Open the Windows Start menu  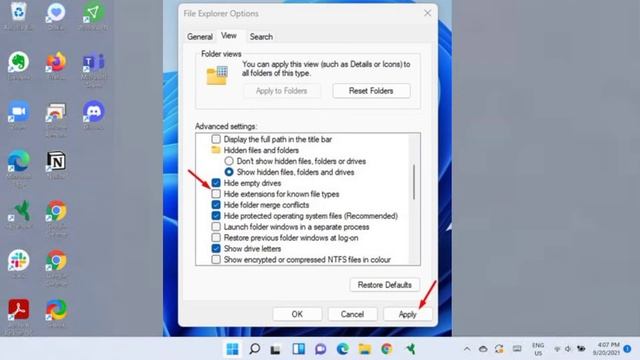click(232, 349)
